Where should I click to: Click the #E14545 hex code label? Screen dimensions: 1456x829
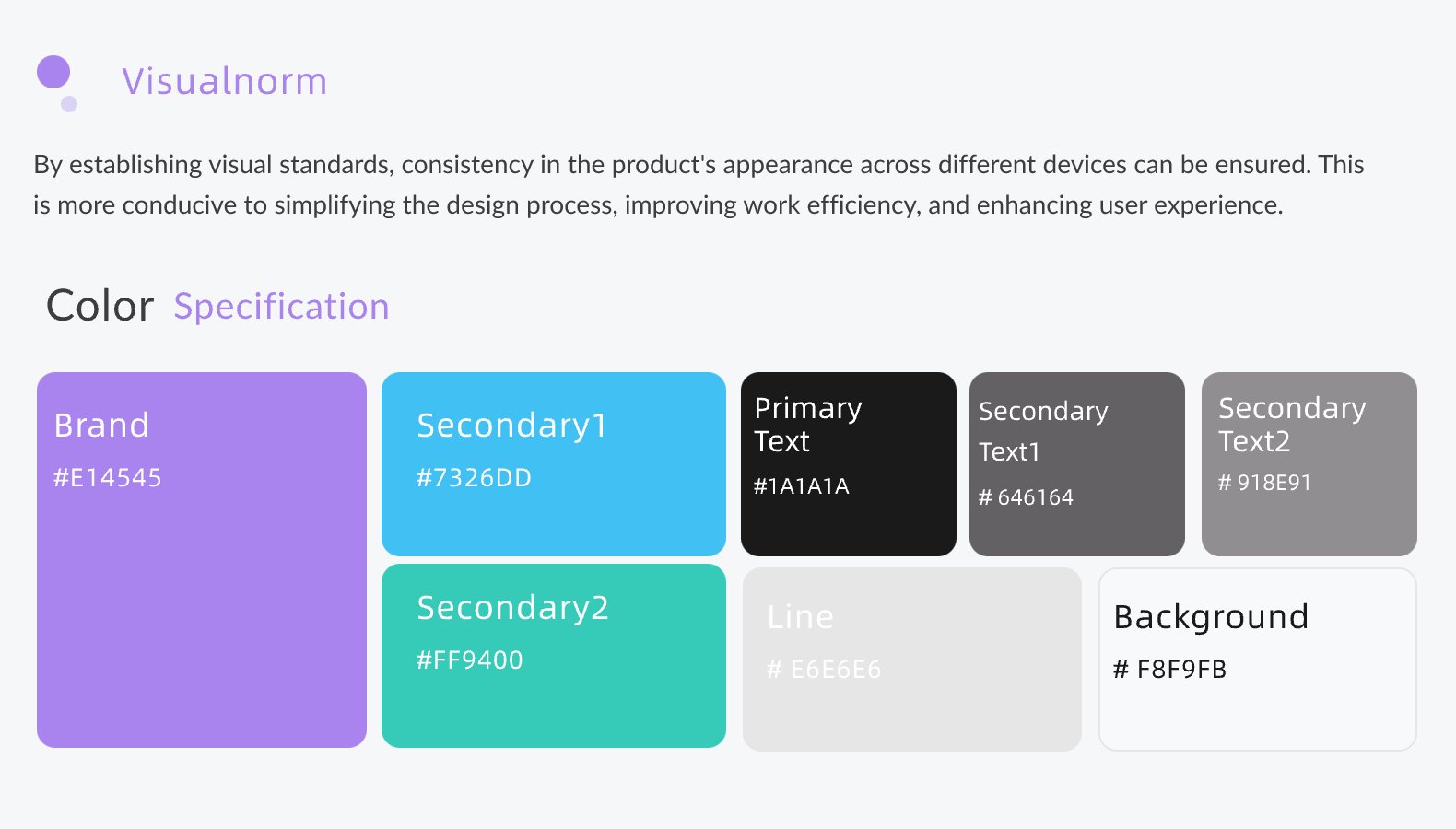click(x=107, y=478)
